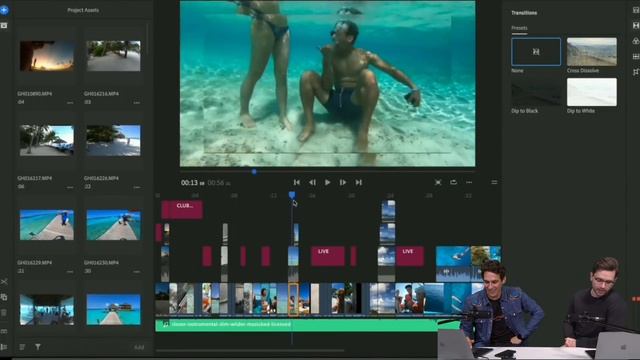Screen dimensions: 640x360
Task: Play the sequence preview
Action: point(327,182)
